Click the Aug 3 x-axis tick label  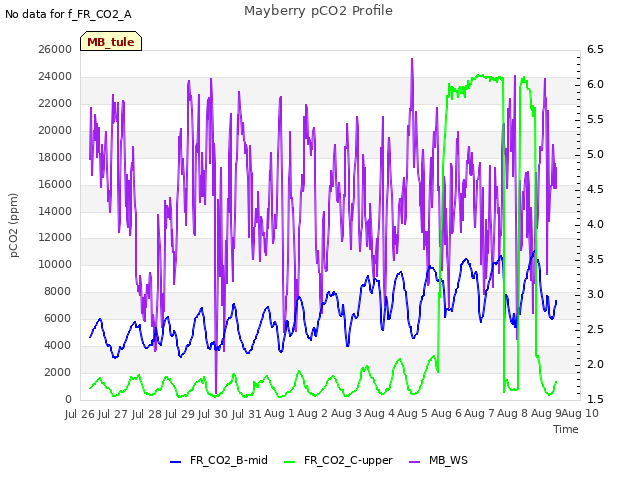tap(346, 414)
